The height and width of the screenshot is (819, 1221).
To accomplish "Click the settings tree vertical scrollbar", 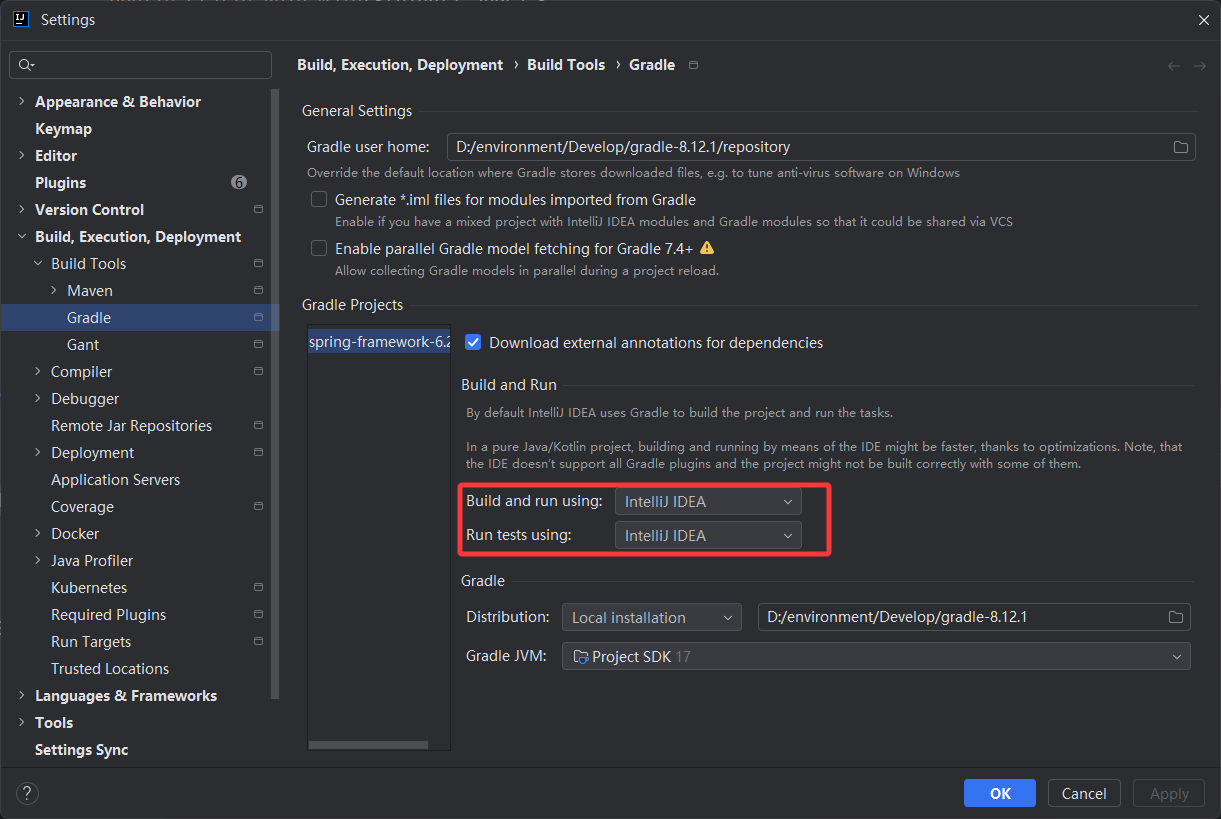I will [275, 395].
